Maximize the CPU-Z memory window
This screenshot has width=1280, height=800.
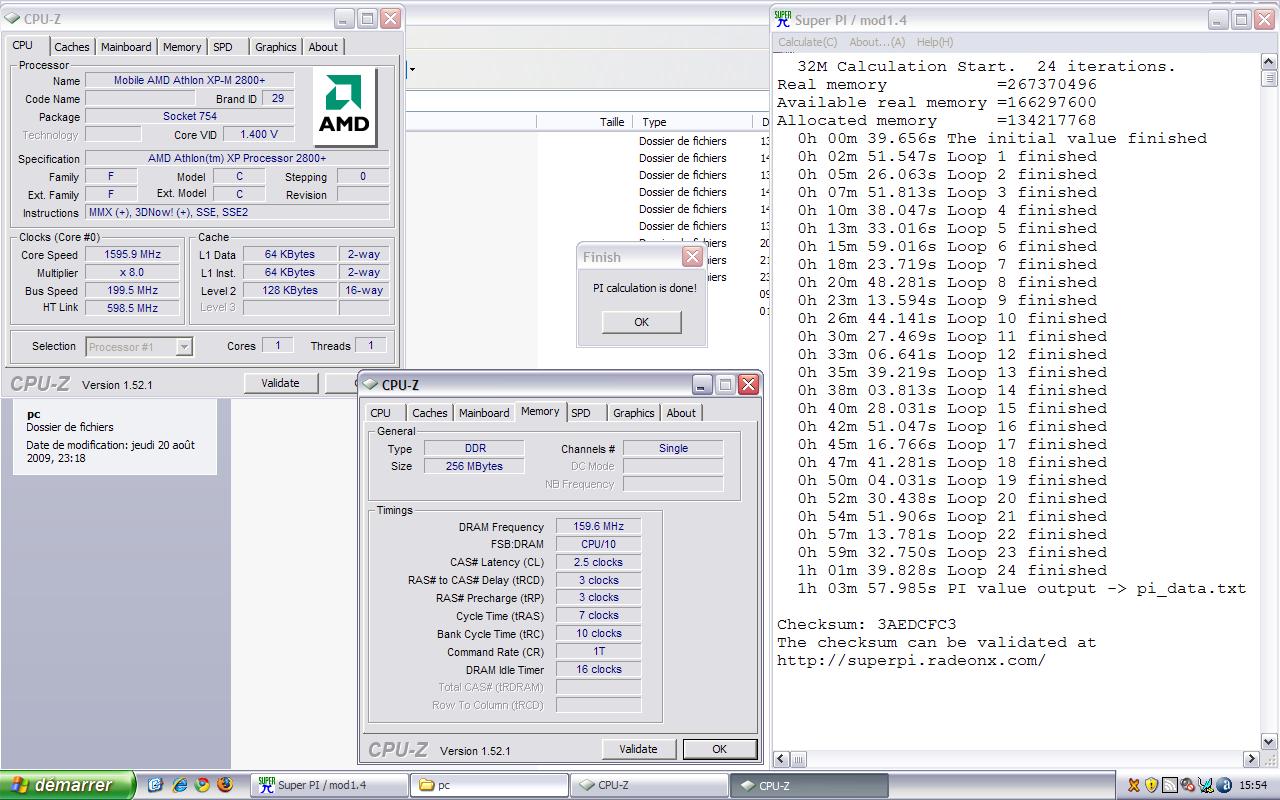click(x=725, y=384)
